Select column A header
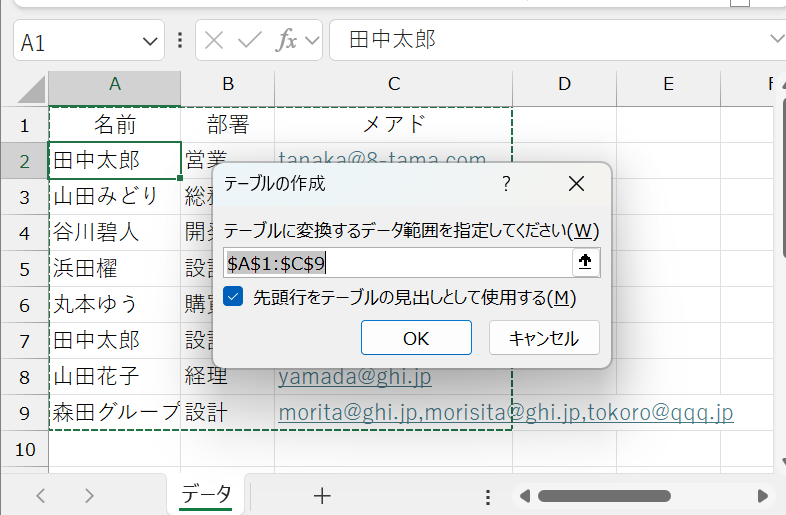Screen dimensions: 786x515 click(x=115, y=84)
